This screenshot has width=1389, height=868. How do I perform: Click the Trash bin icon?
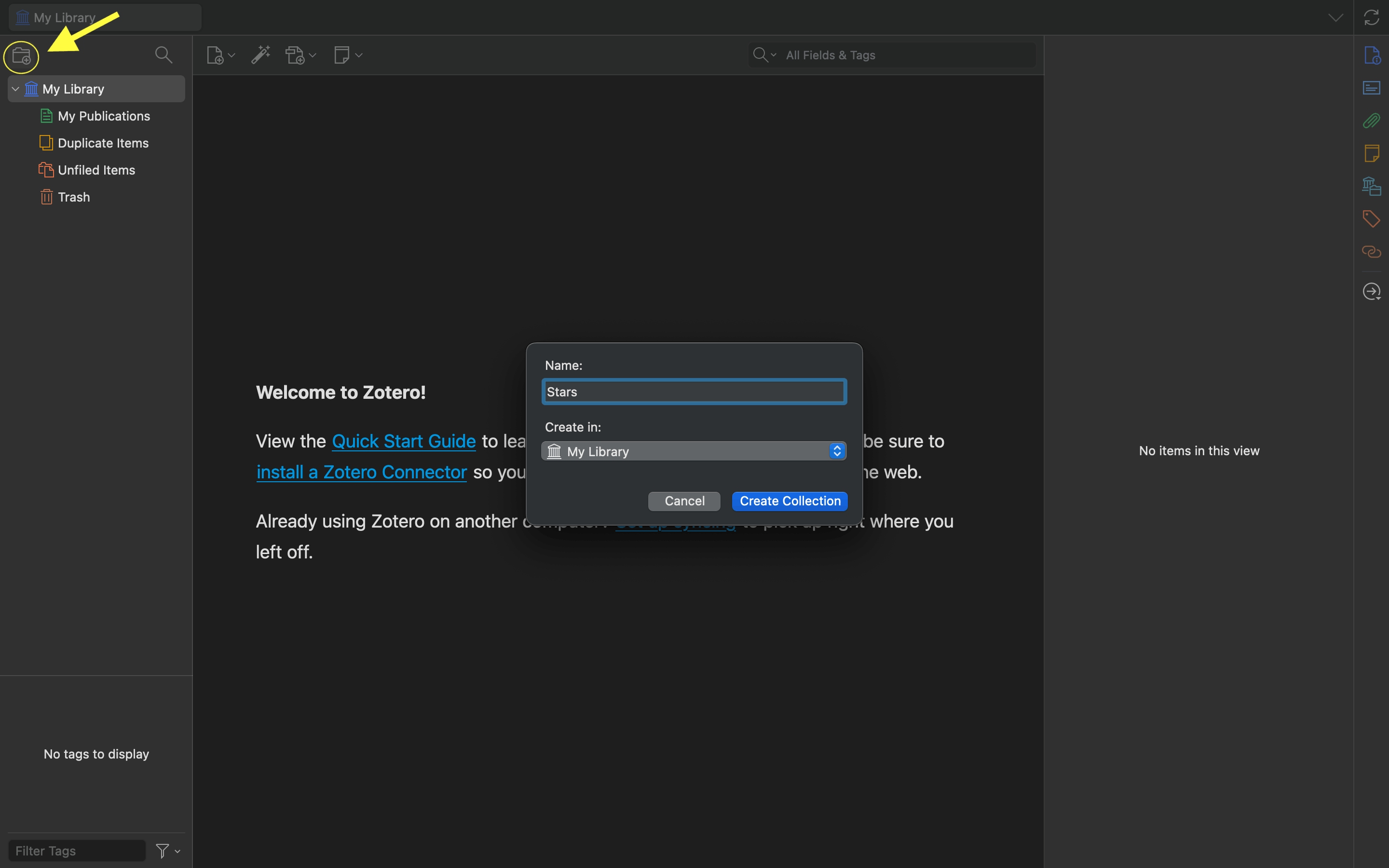click(x=46, y=197)
